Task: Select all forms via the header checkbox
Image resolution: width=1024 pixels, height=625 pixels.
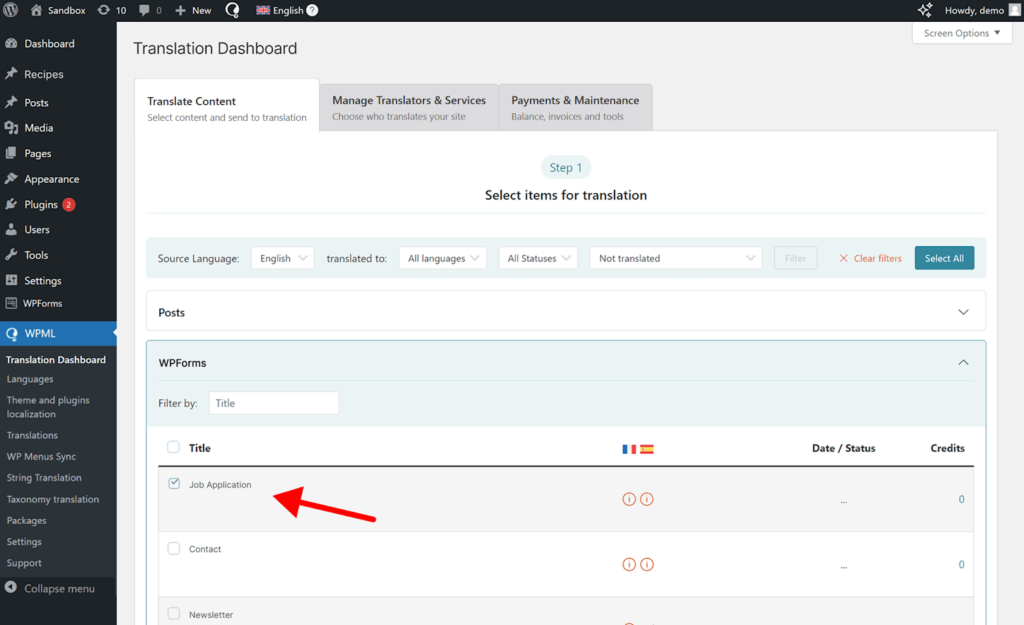Action: point(173,447)
